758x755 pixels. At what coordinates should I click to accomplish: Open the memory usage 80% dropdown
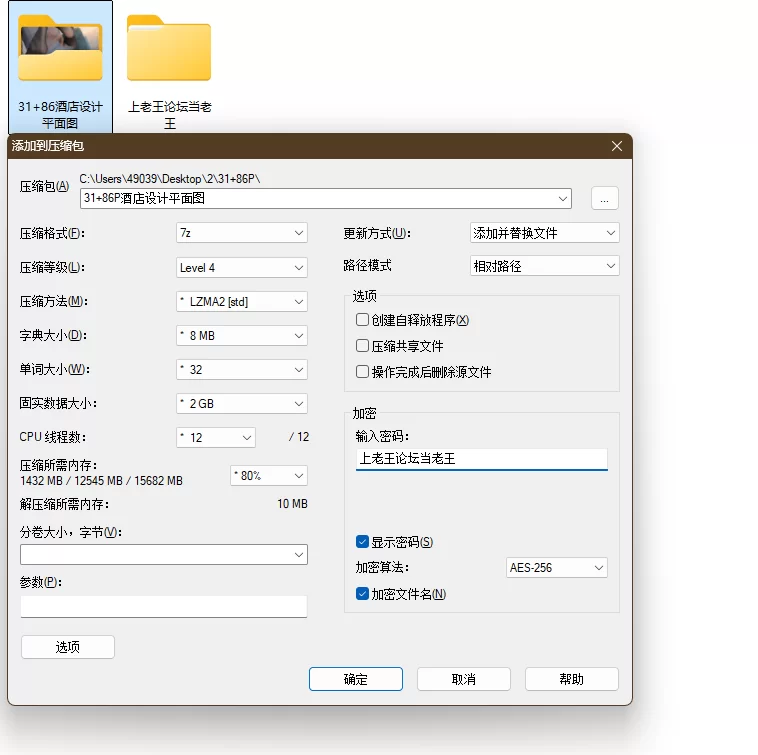[x=269, y=476]
